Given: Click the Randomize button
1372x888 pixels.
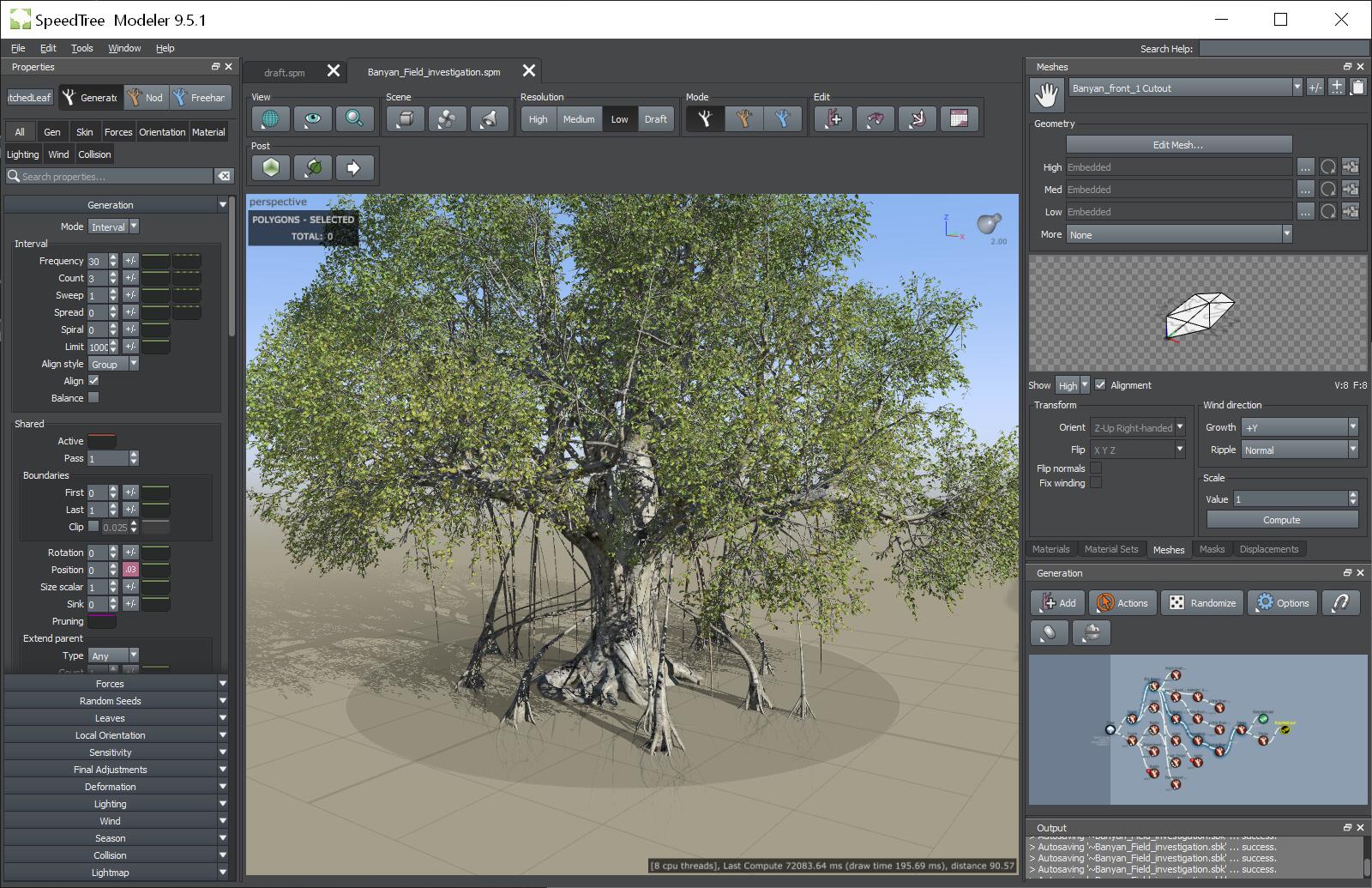Looking at the screenshot, I should 1202,603.
